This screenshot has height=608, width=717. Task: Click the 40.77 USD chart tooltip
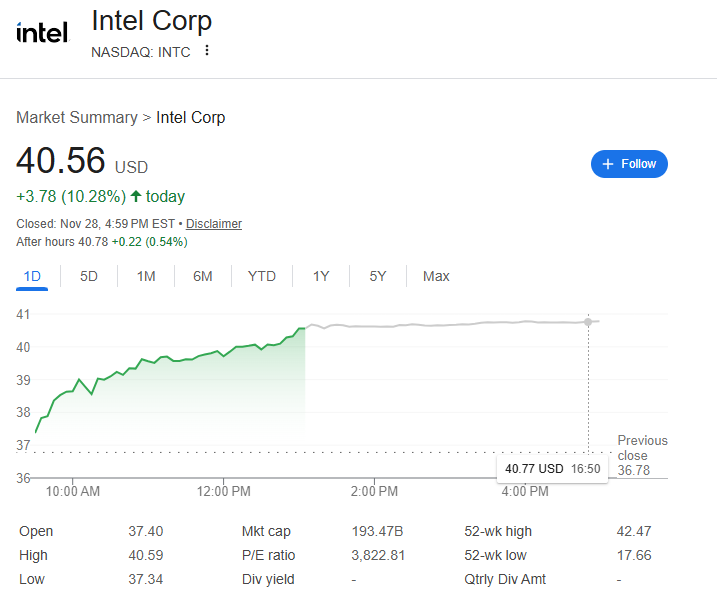(552, 469)
